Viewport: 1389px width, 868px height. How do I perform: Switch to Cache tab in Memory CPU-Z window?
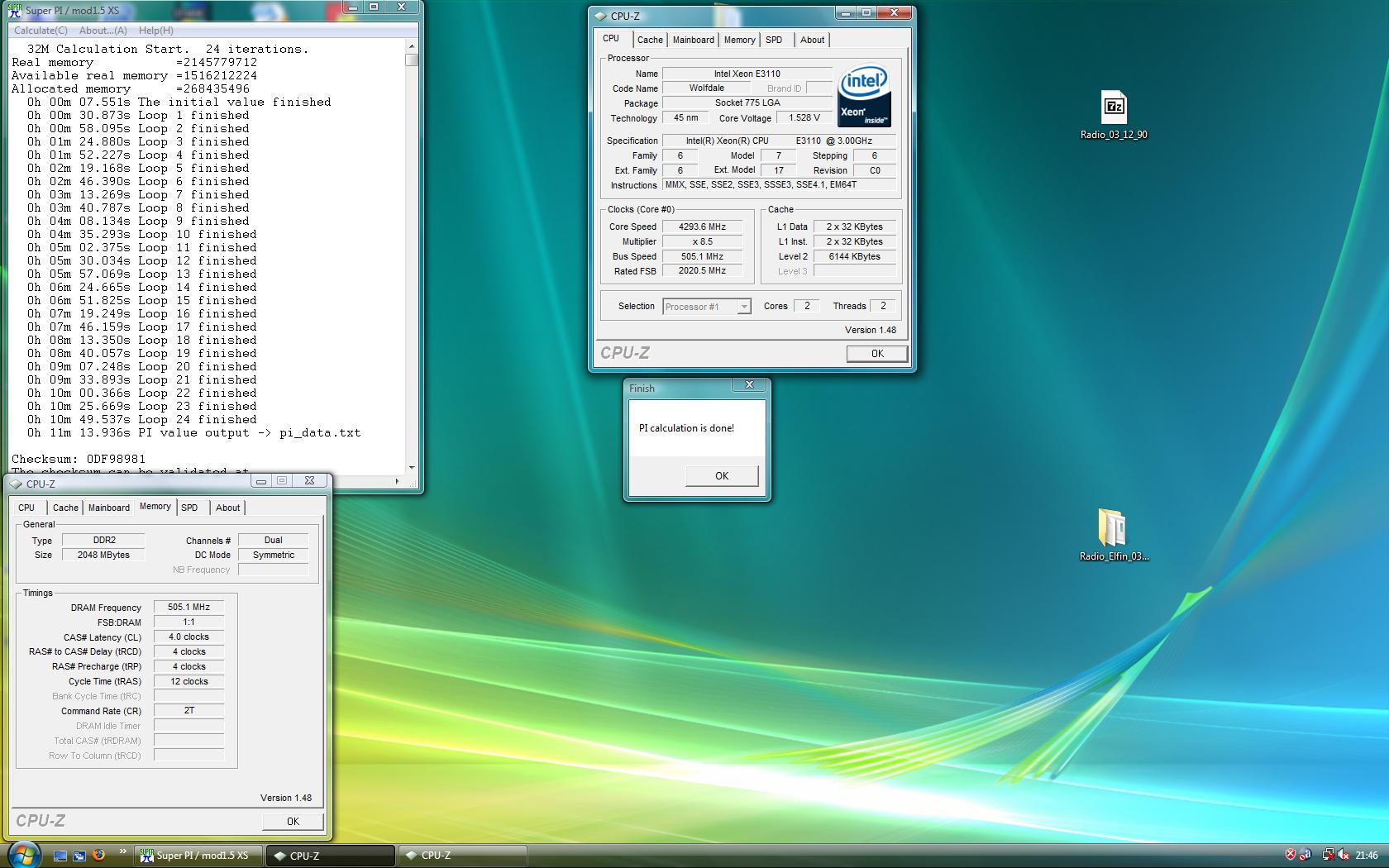(x=65, y=508)
